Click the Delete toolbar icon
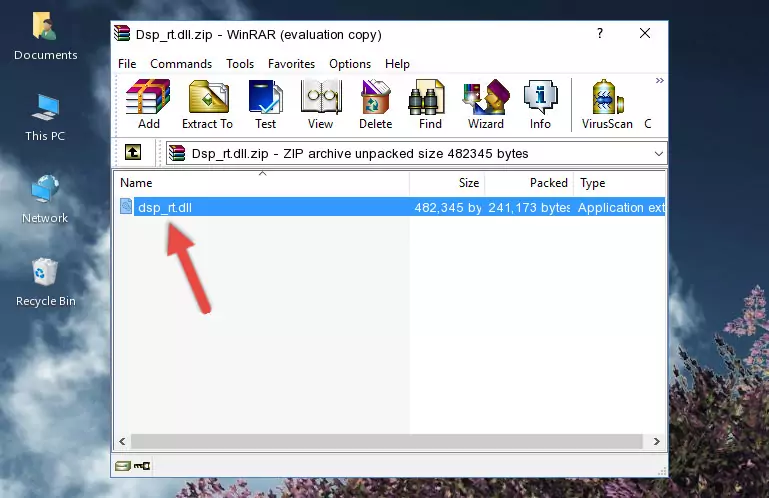The width and height of the screenshot is (769, 498). click(x=375, y=104)
